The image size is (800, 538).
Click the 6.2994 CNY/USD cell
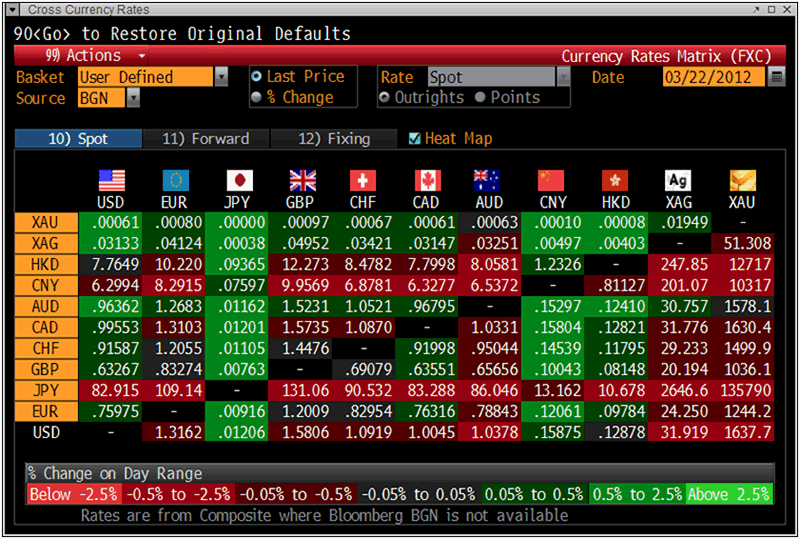click(x=110, y=285)
